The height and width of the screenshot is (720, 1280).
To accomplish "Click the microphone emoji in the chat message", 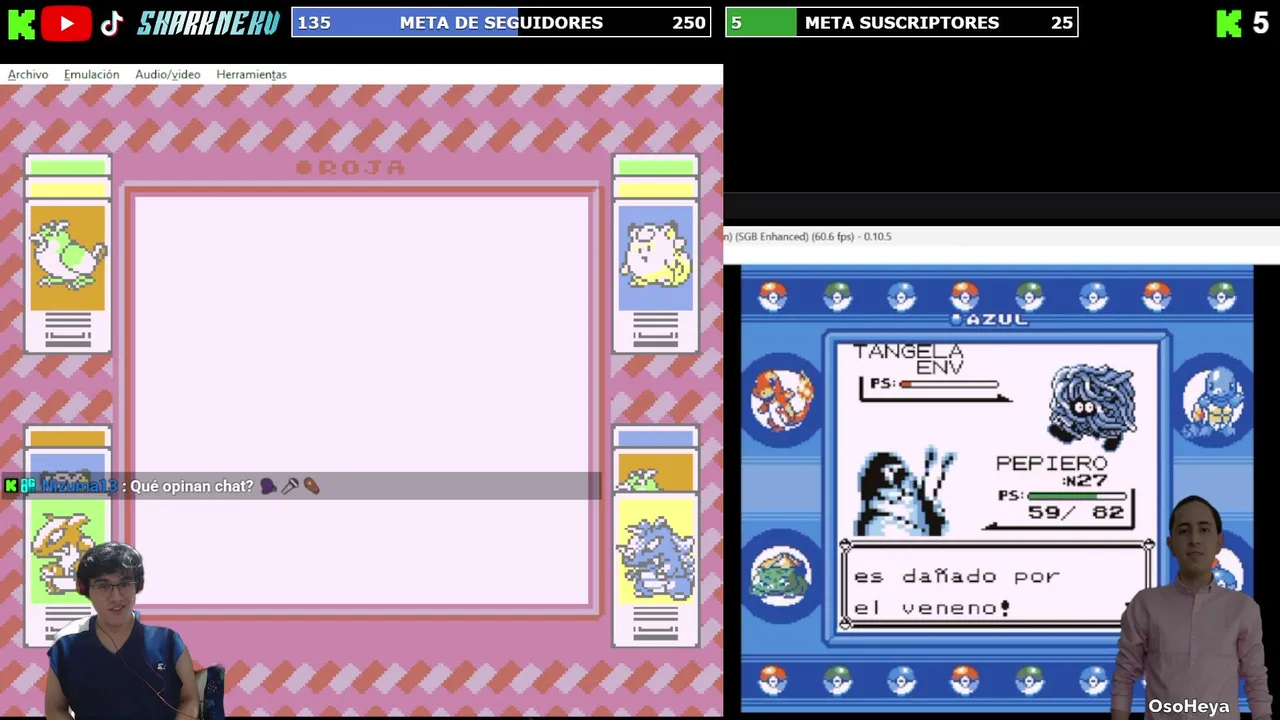I will (290, 486).
